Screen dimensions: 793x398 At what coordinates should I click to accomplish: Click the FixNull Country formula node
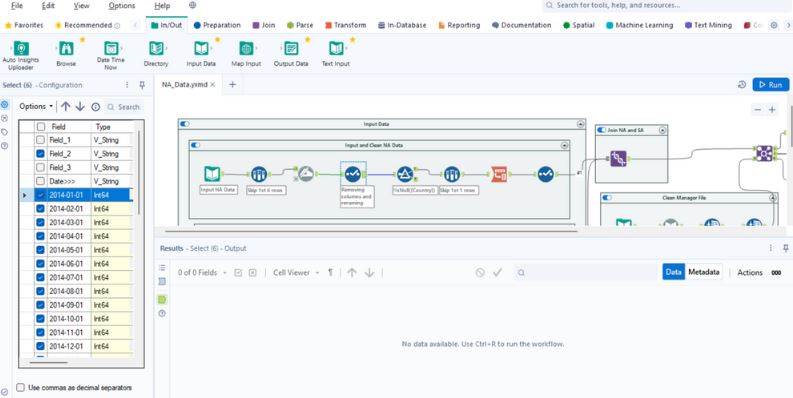pos(405,174)
